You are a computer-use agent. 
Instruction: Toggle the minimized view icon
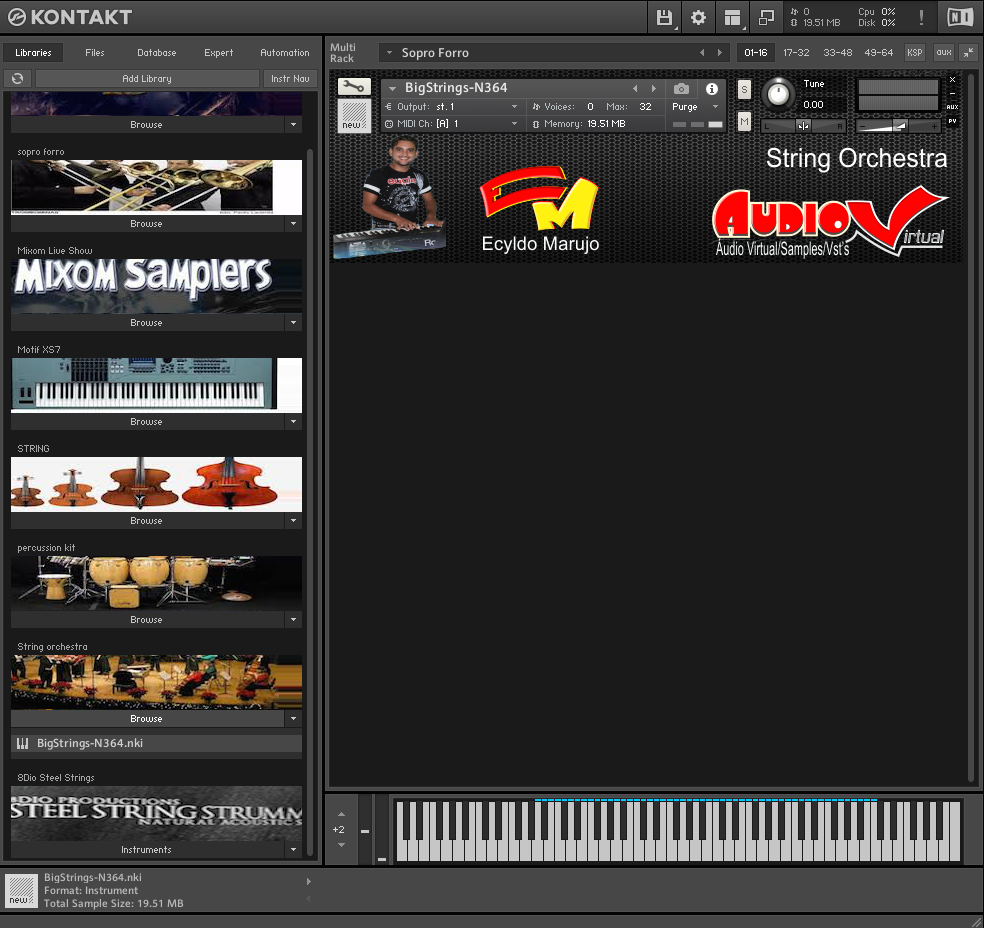pyautogui.click(x=766, y=18)
